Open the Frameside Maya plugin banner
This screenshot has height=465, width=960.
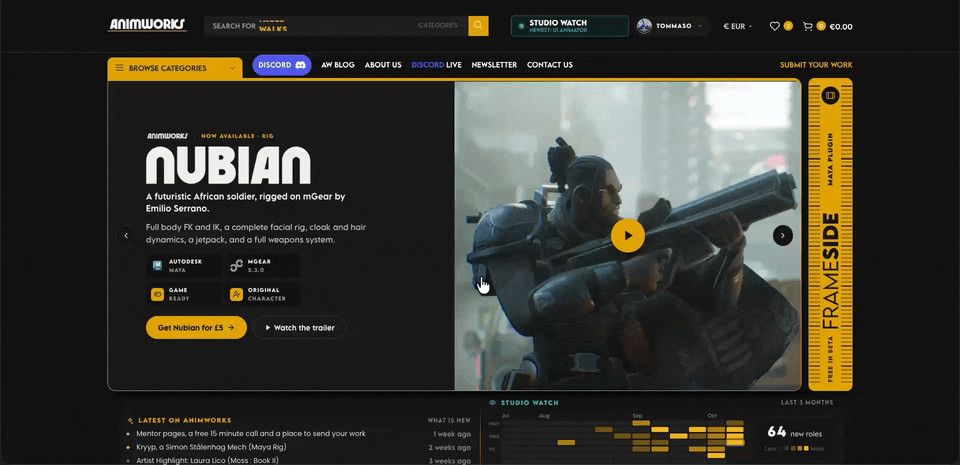(x=830, y=234)
